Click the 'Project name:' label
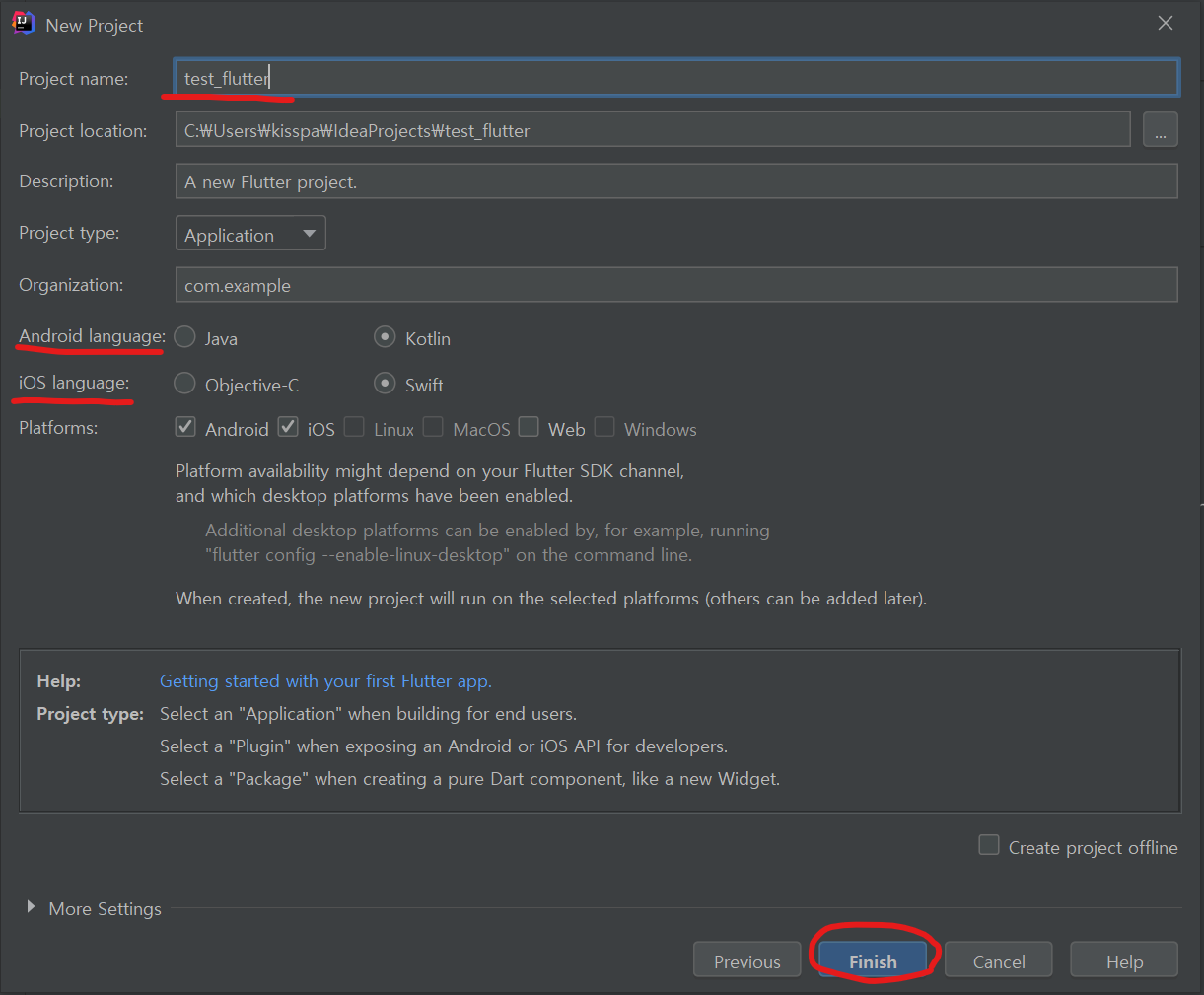1204x995 pixels. coord(74,79)
